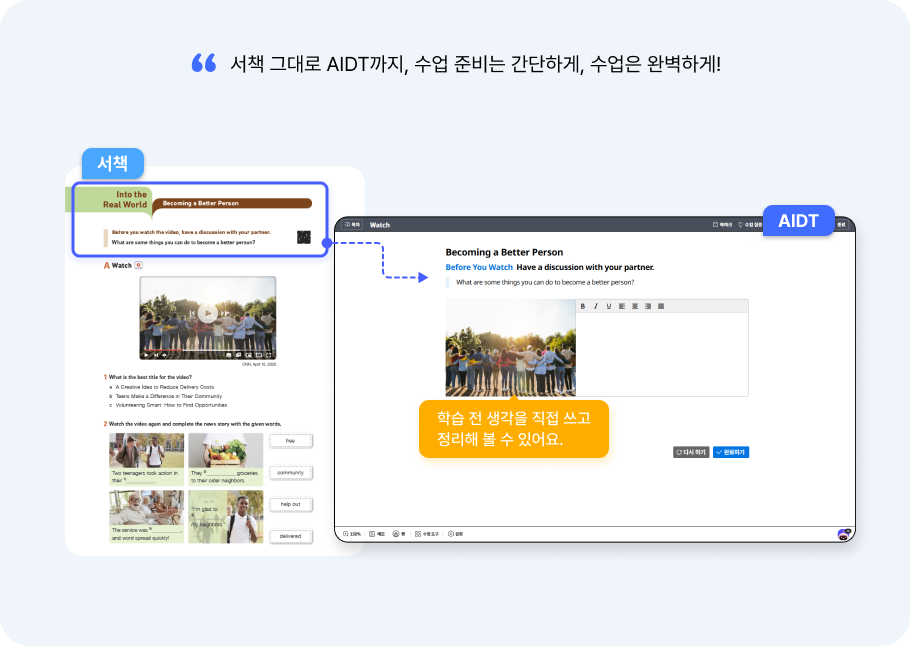
Task: Select the align center icon
Action: point(635,306)
